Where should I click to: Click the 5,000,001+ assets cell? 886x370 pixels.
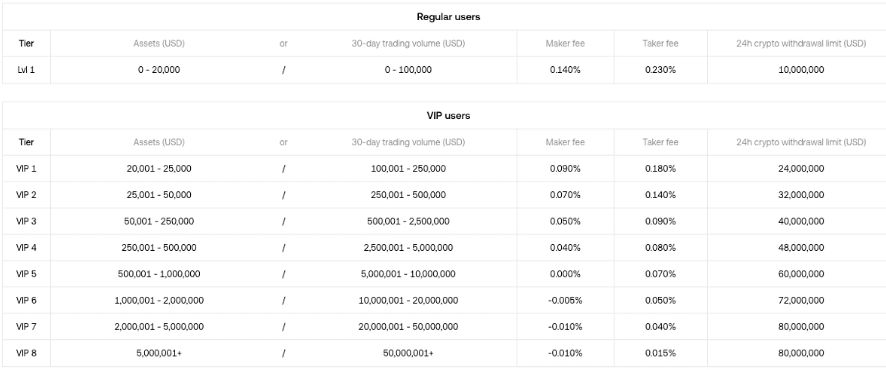pos(159,353)
